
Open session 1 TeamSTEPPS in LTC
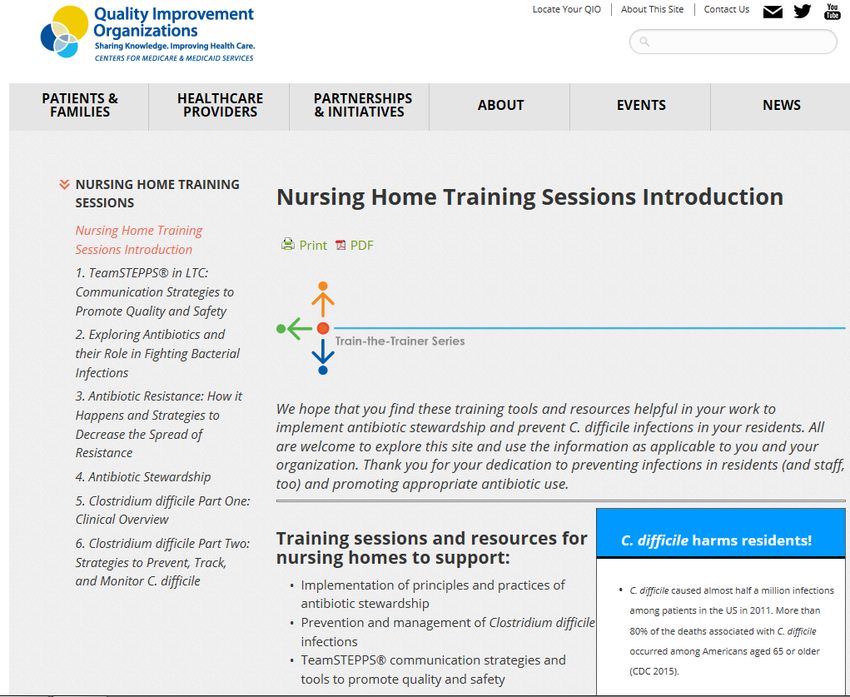pos(154,292)
